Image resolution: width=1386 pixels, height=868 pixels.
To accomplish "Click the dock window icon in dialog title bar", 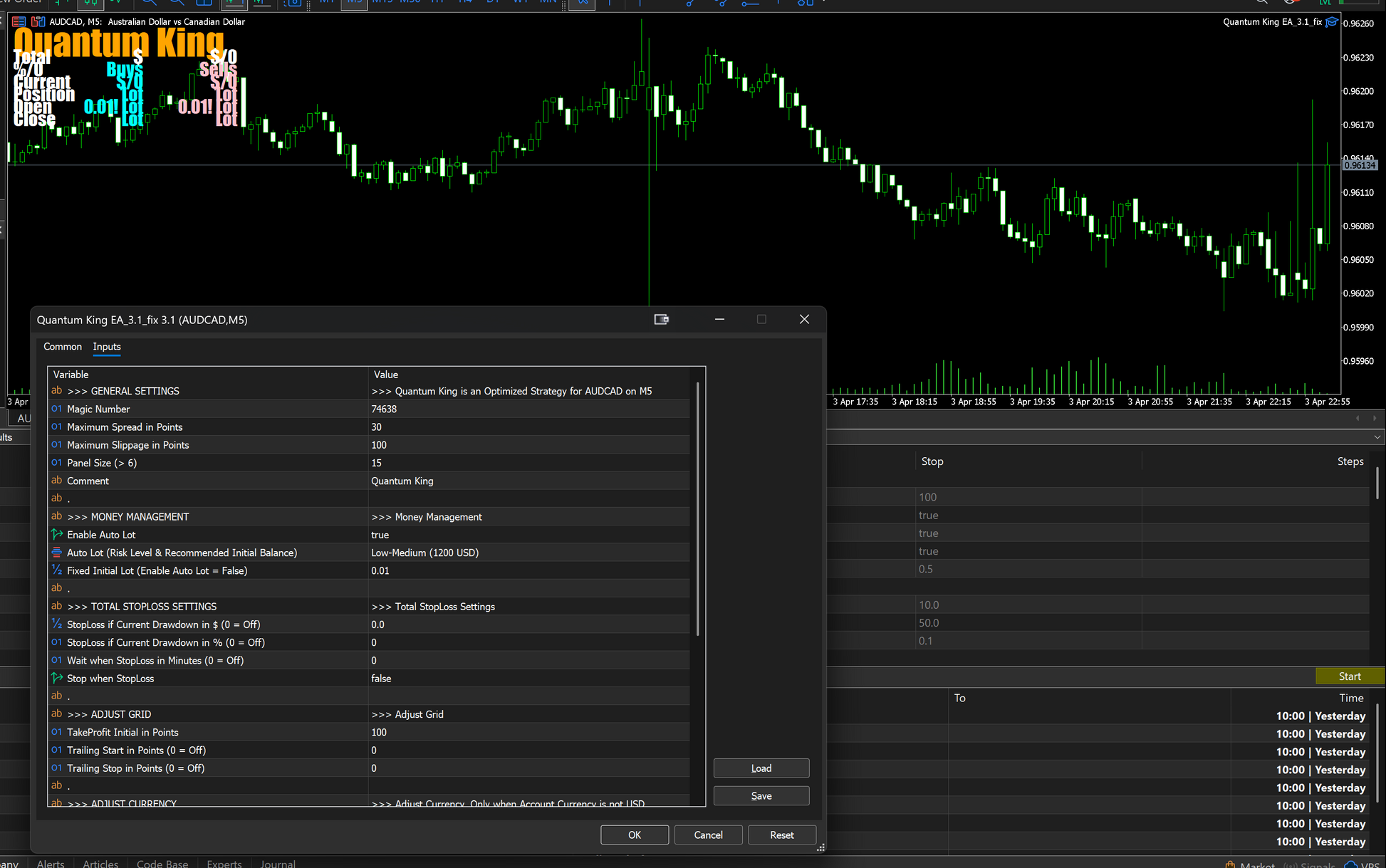I will click(x=661, y=320).
